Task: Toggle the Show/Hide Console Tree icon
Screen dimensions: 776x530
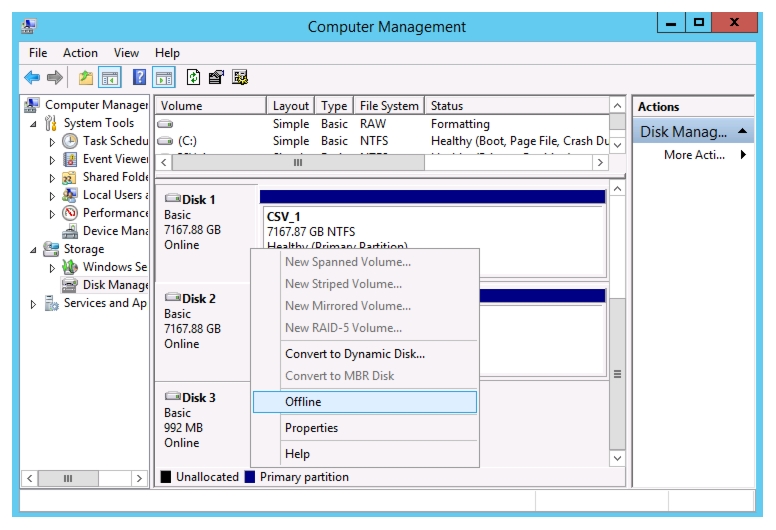Action: coord(110,77)
